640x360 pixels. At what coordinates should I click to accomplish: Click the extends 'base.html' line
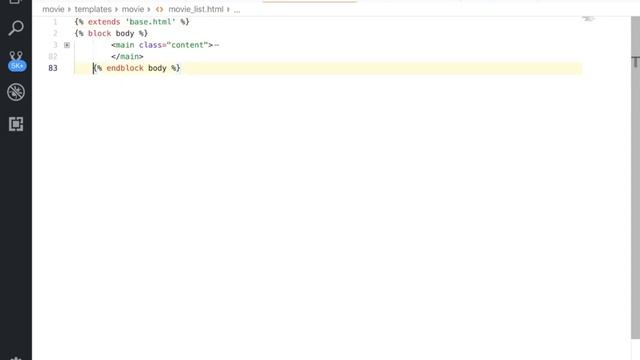click(132, 22)
